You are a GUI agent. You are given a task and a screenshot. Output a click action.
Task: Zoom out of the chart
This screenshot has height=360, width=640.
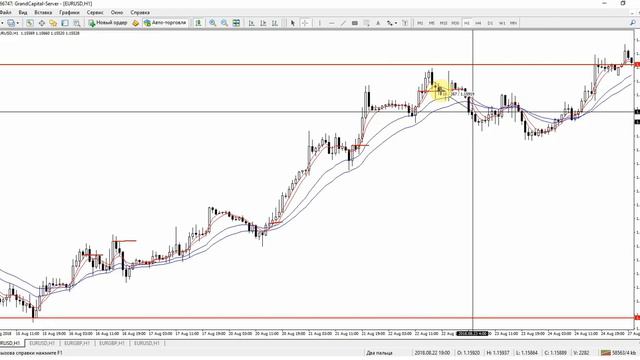pos(224,23)
